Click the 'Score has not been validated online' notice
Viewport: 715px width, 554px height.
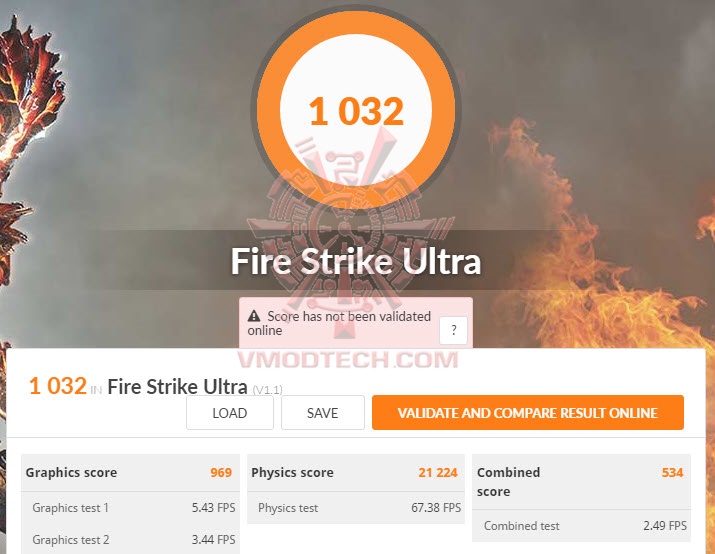tap(339, 323)
